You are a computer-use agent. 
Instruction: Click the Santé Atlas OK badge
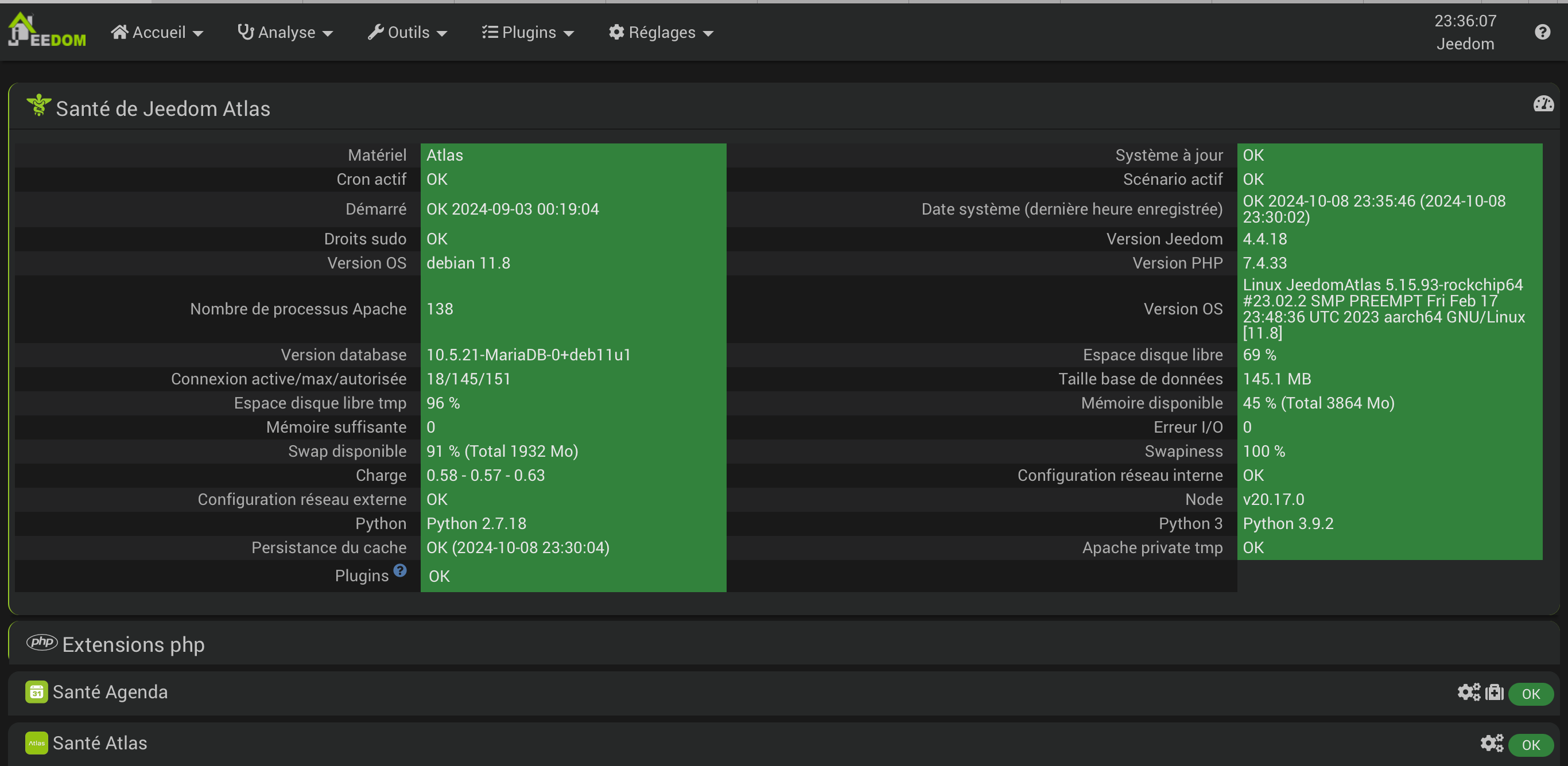(1530, 745)
